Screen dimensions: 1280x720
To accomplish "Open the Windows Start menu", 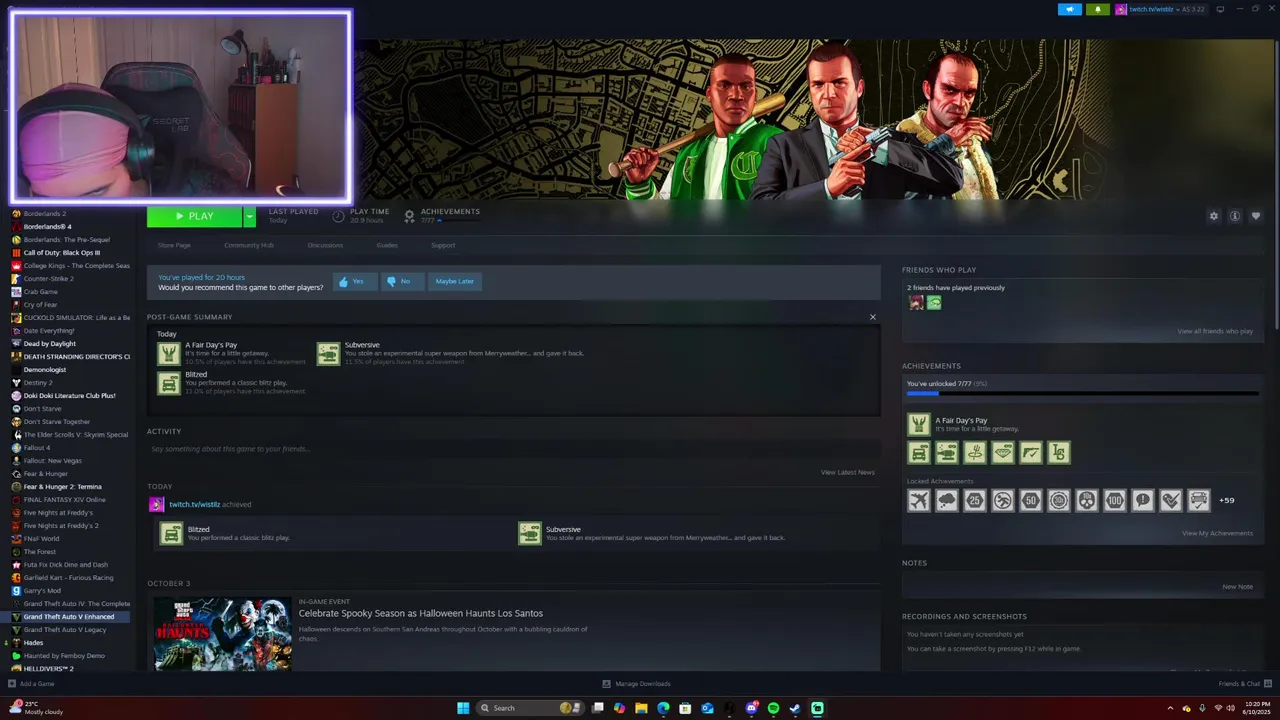I will [x=463, y=708].
